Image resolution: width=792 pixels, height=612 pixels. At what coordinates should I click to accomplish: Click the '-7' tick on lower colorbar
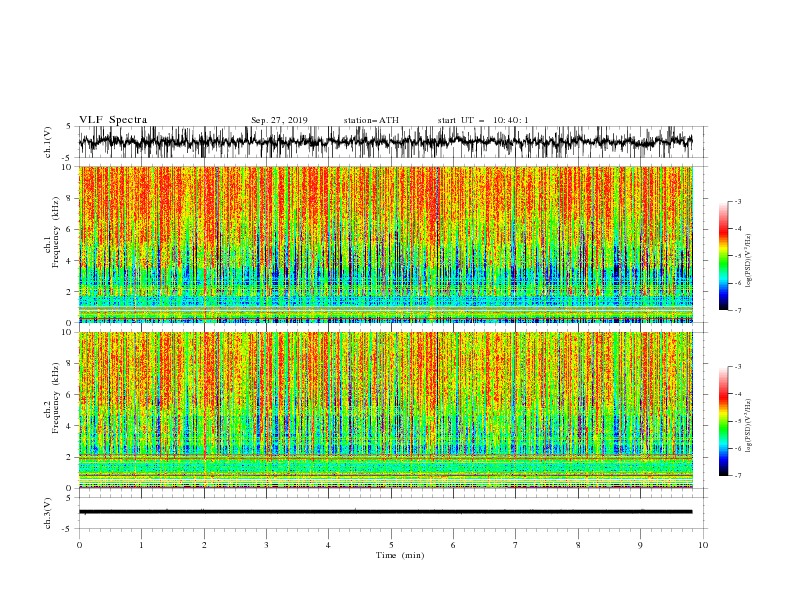point(737,476)
